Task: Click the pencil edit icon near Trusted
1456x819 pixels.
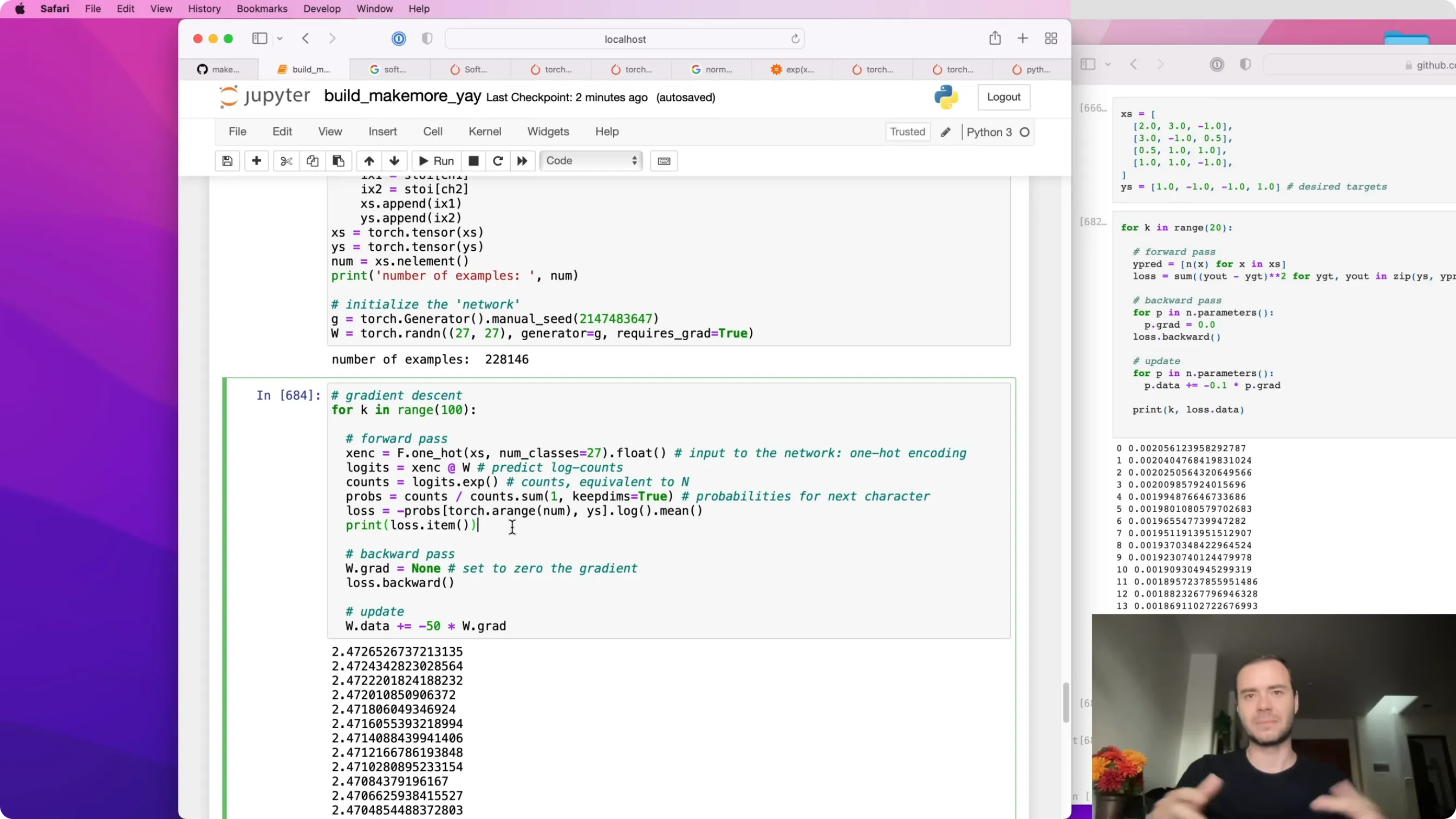Action: pyautogui.click(x=946, y=132)
